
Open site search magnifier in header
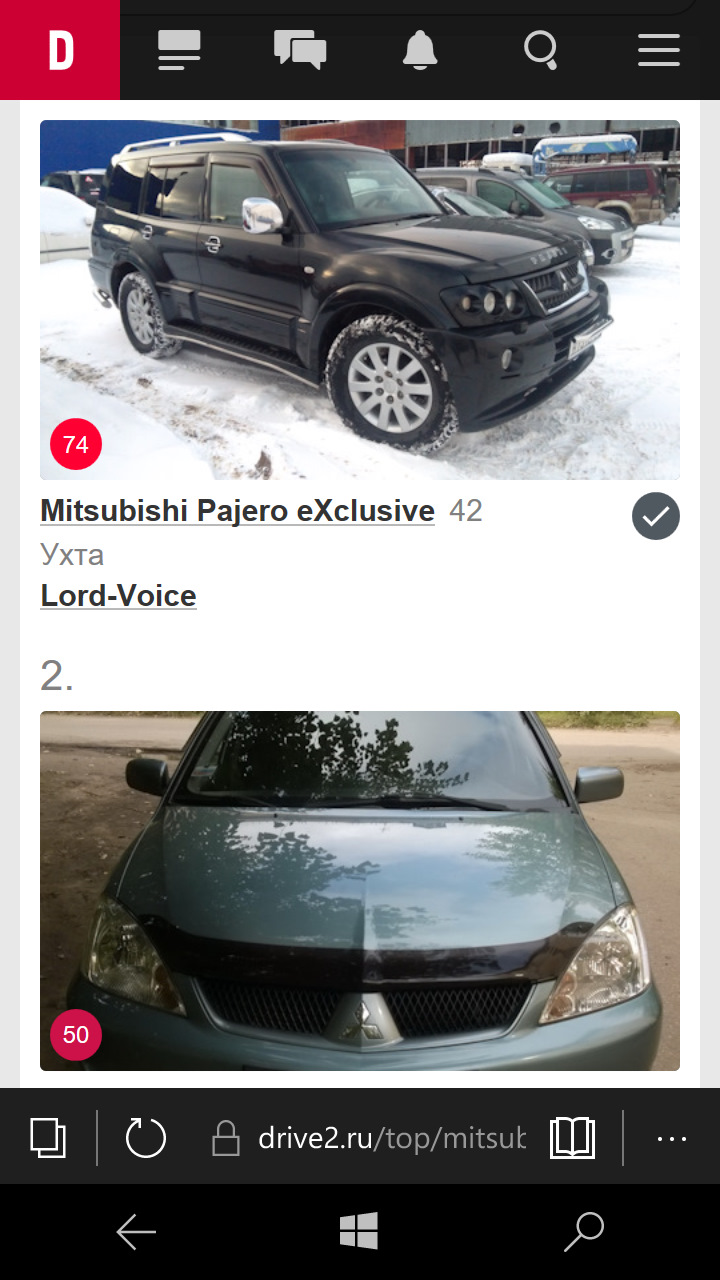click(541, 50)
